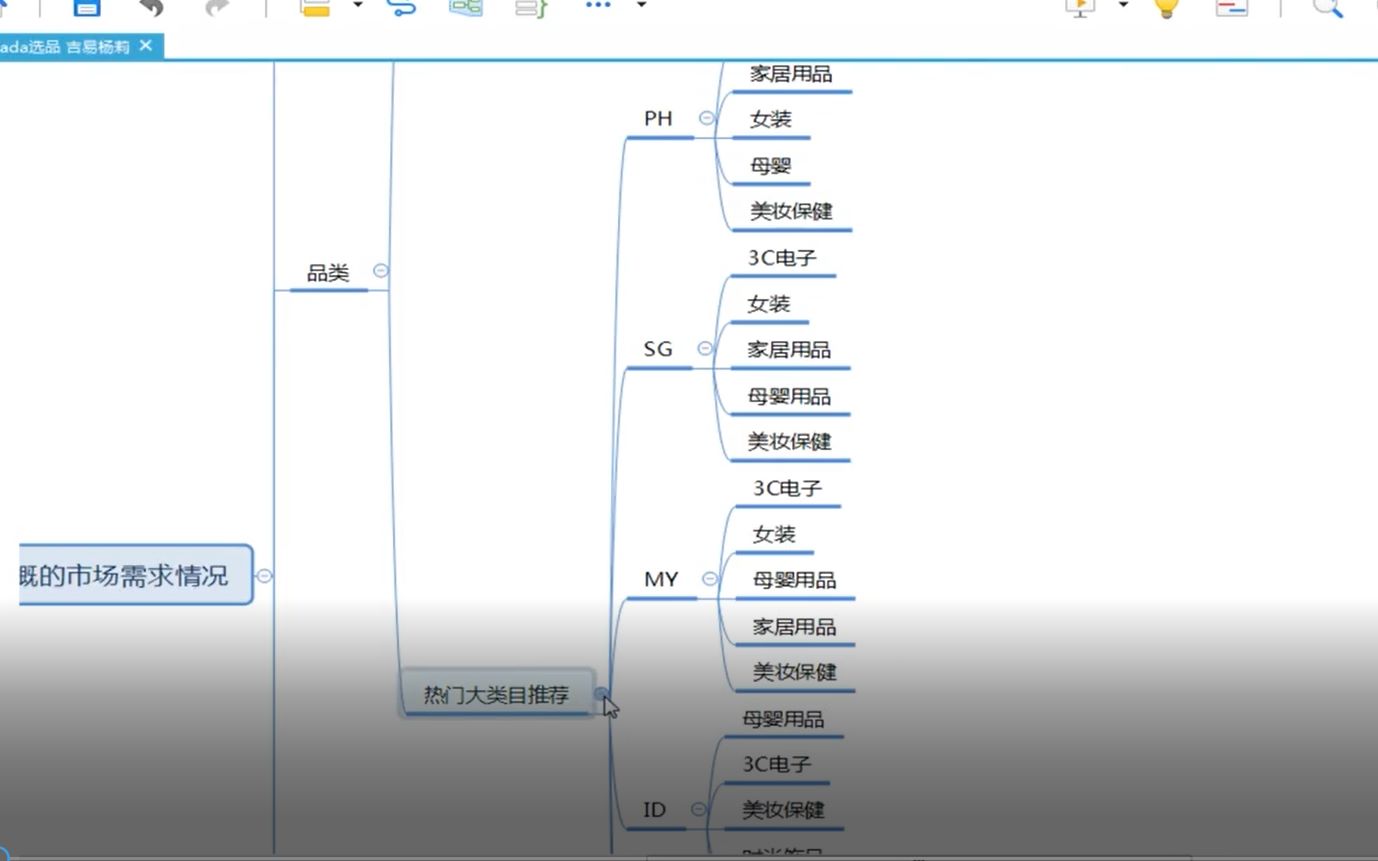Select 3C电子 under ID
Viewport: 1378px width, 861px height.
coord(776,764)
